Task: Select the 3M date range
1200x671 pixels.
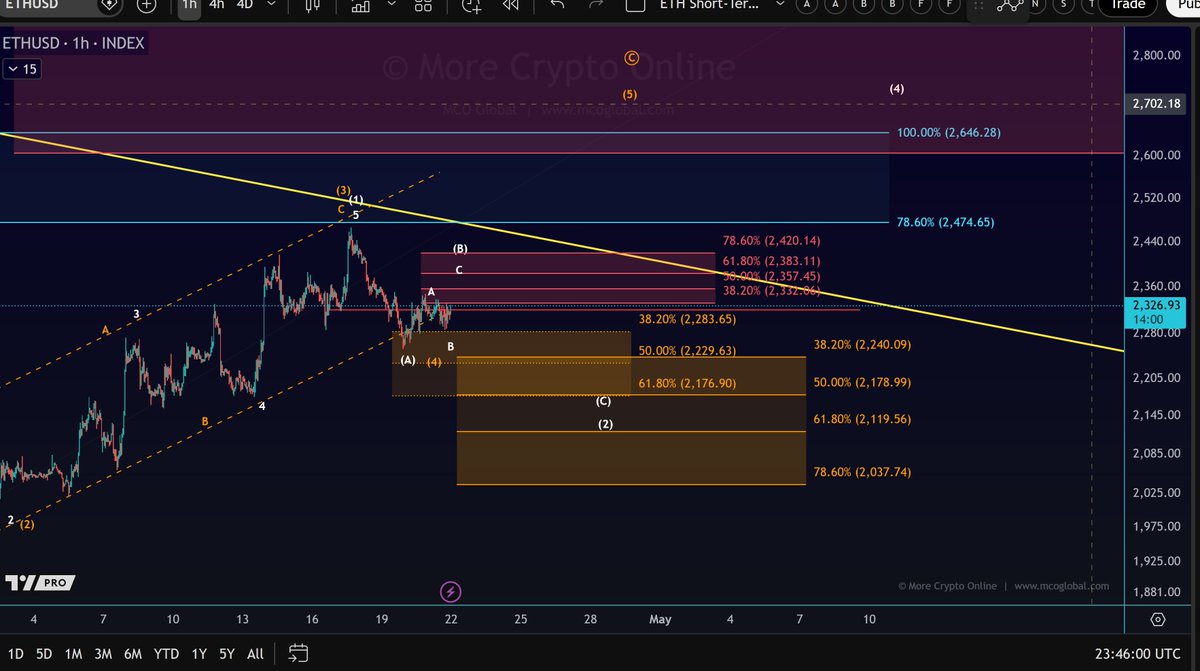Action: click(x=103, y=654)
